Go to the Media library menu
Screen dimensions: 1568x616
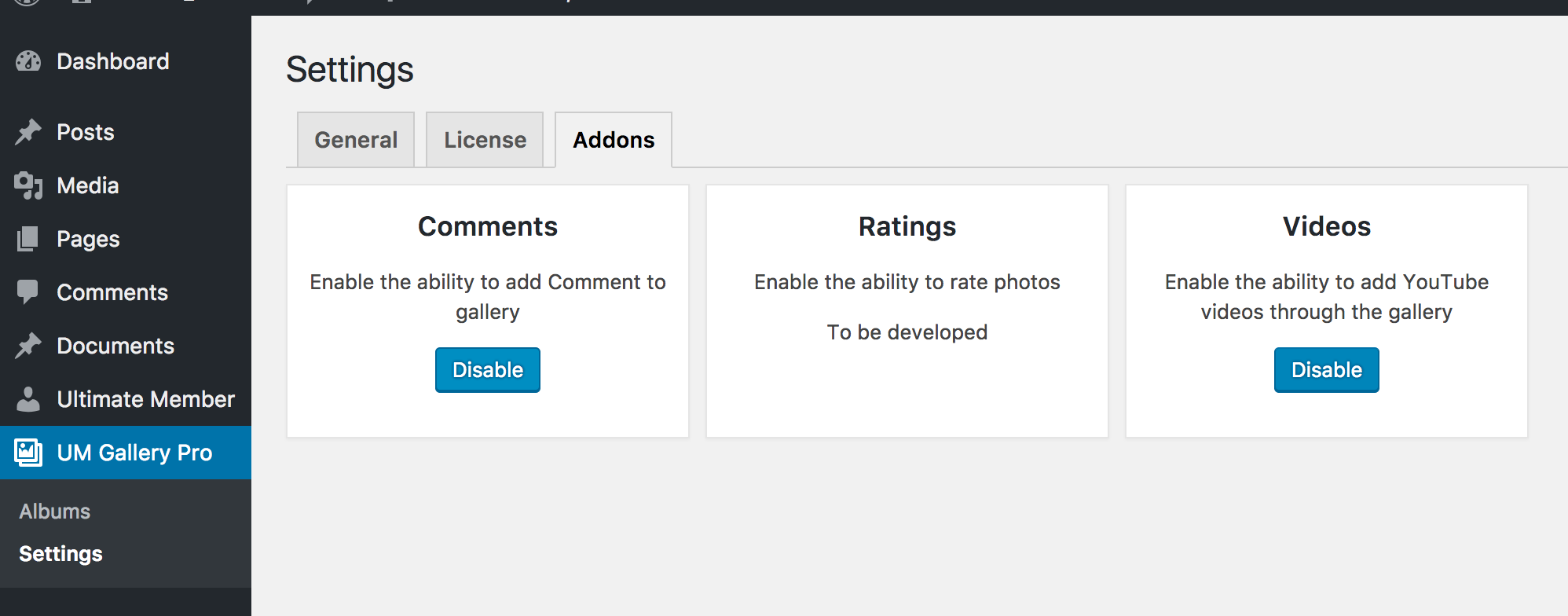[126, 185]
